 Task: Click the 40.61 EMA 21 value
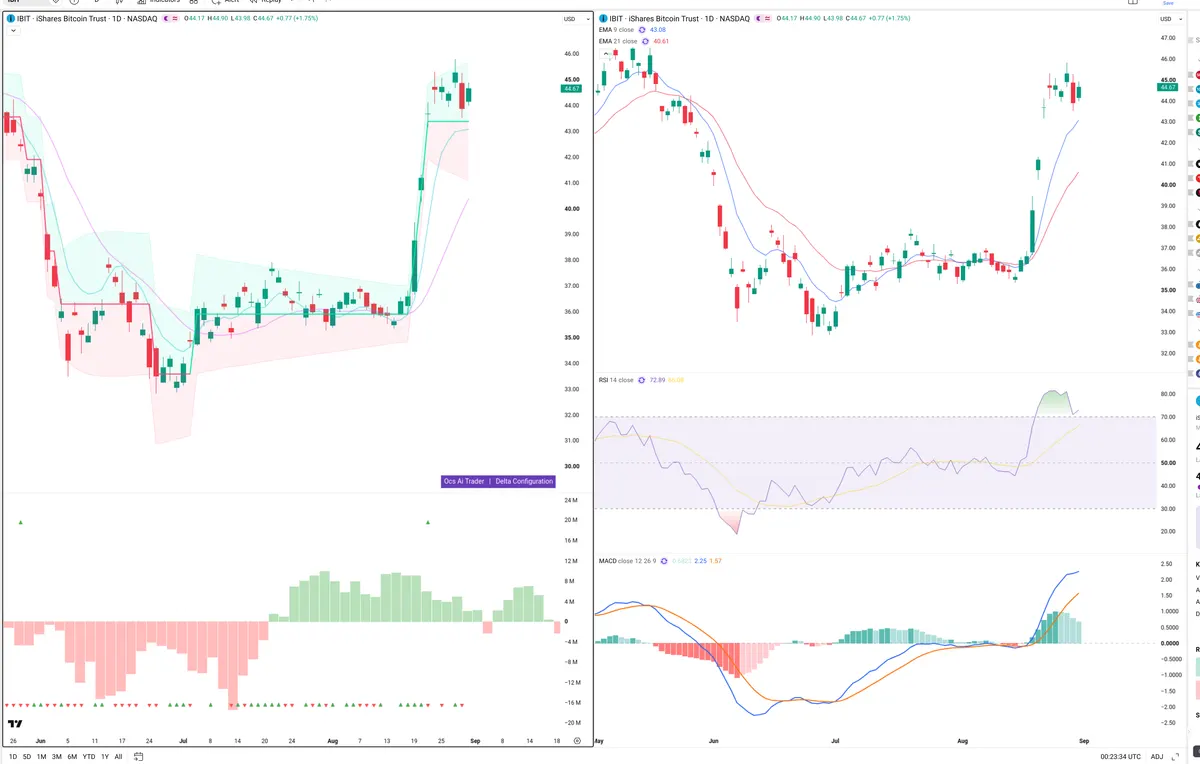tap(661, 41)
